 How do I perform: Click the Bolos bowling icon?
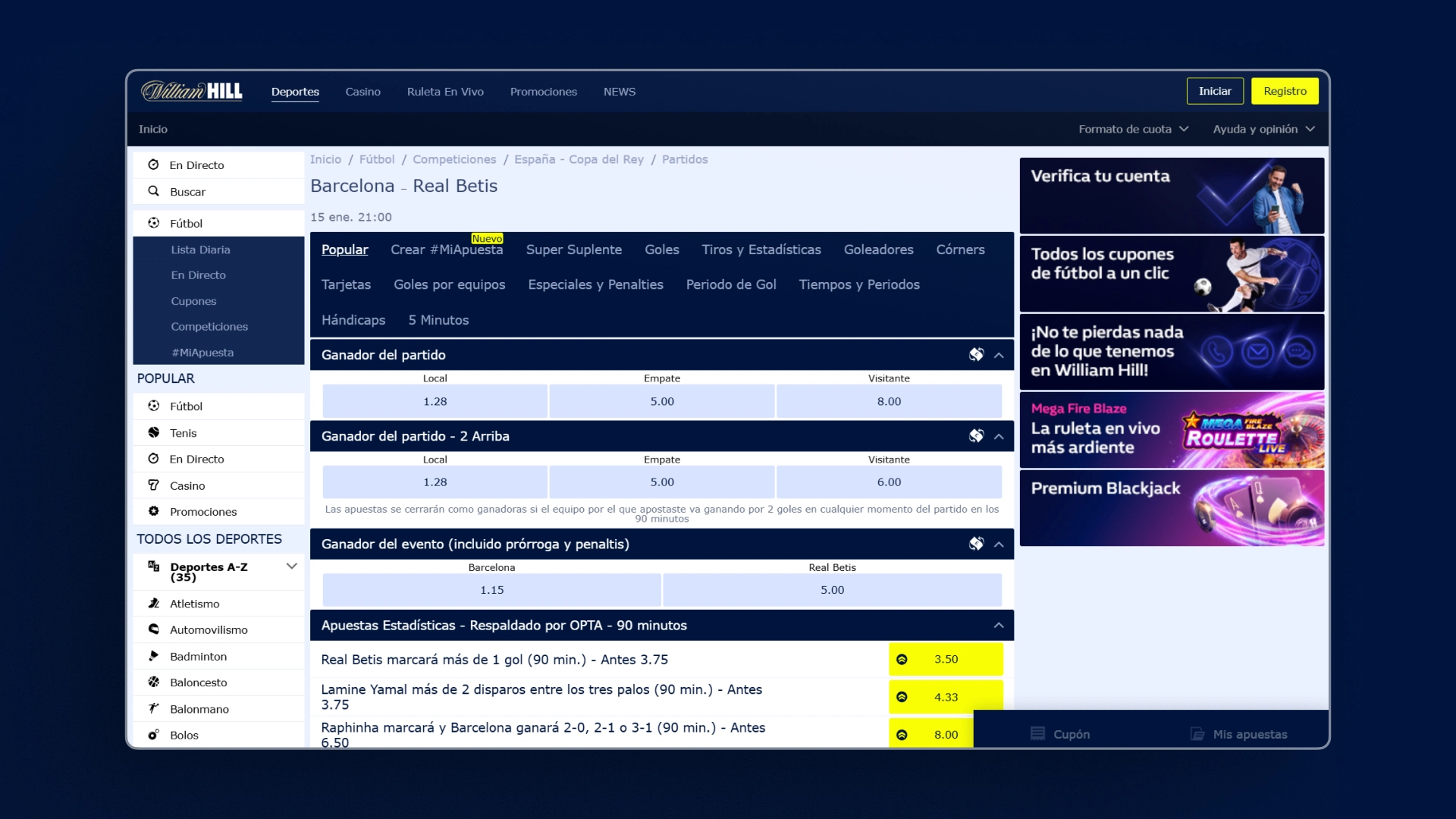[153, 735]
